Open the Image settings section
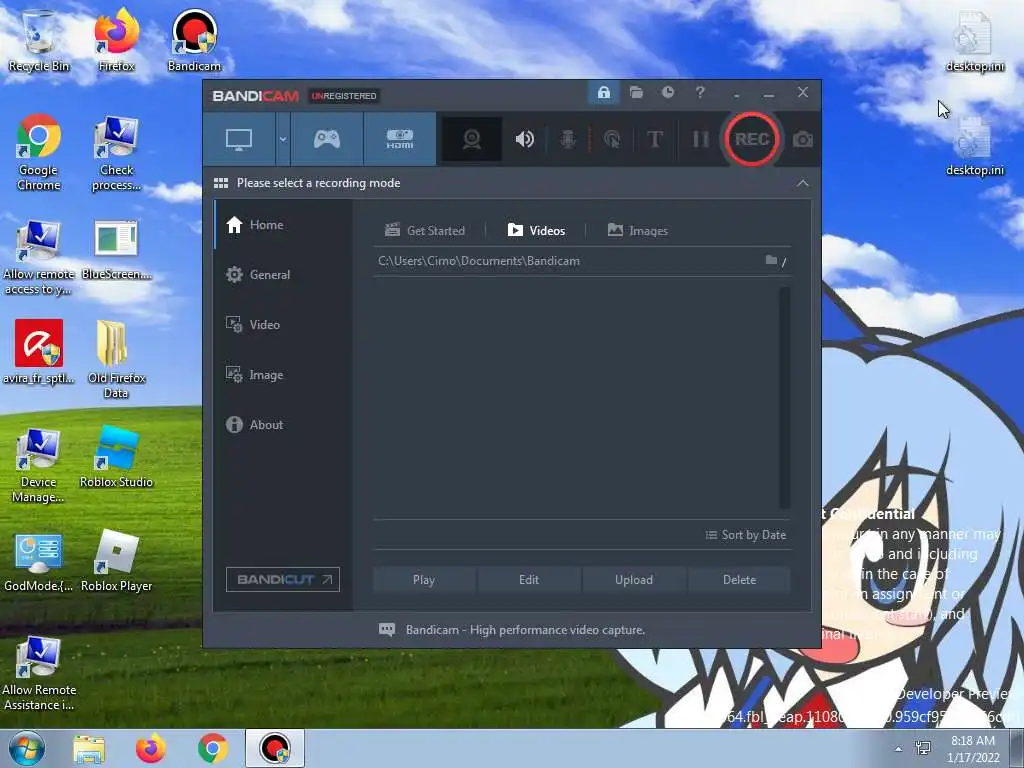Image resolution: width=1024 pixels, height=768 pixels. pos(283,375)
